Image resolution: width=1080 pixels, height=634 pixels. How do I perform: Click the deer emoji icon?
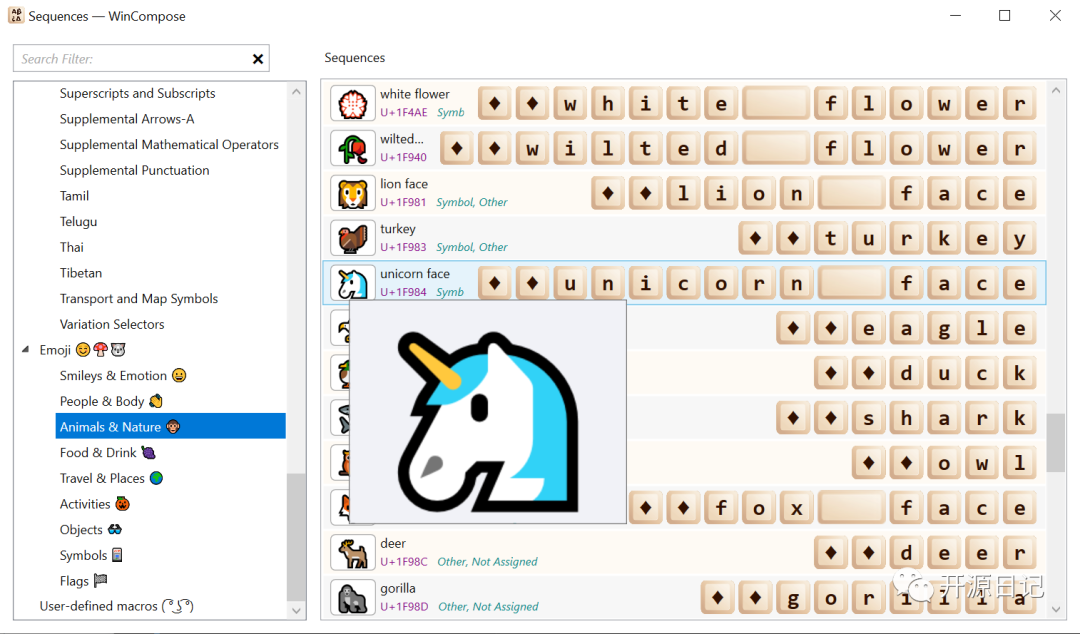[353, 553]
